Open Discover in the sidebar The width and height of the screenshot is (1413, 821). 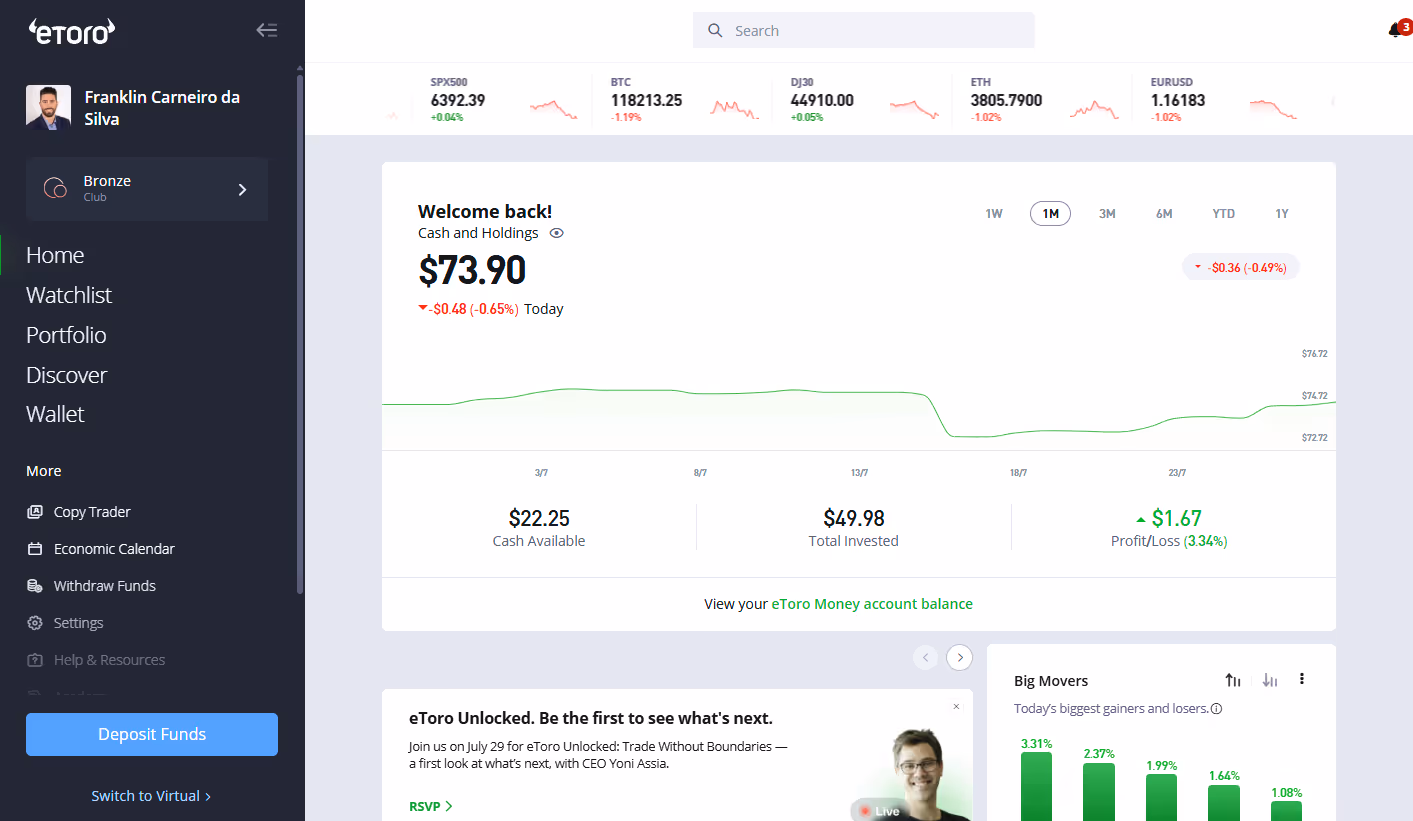pyautogui.click(x=66, y=375)
